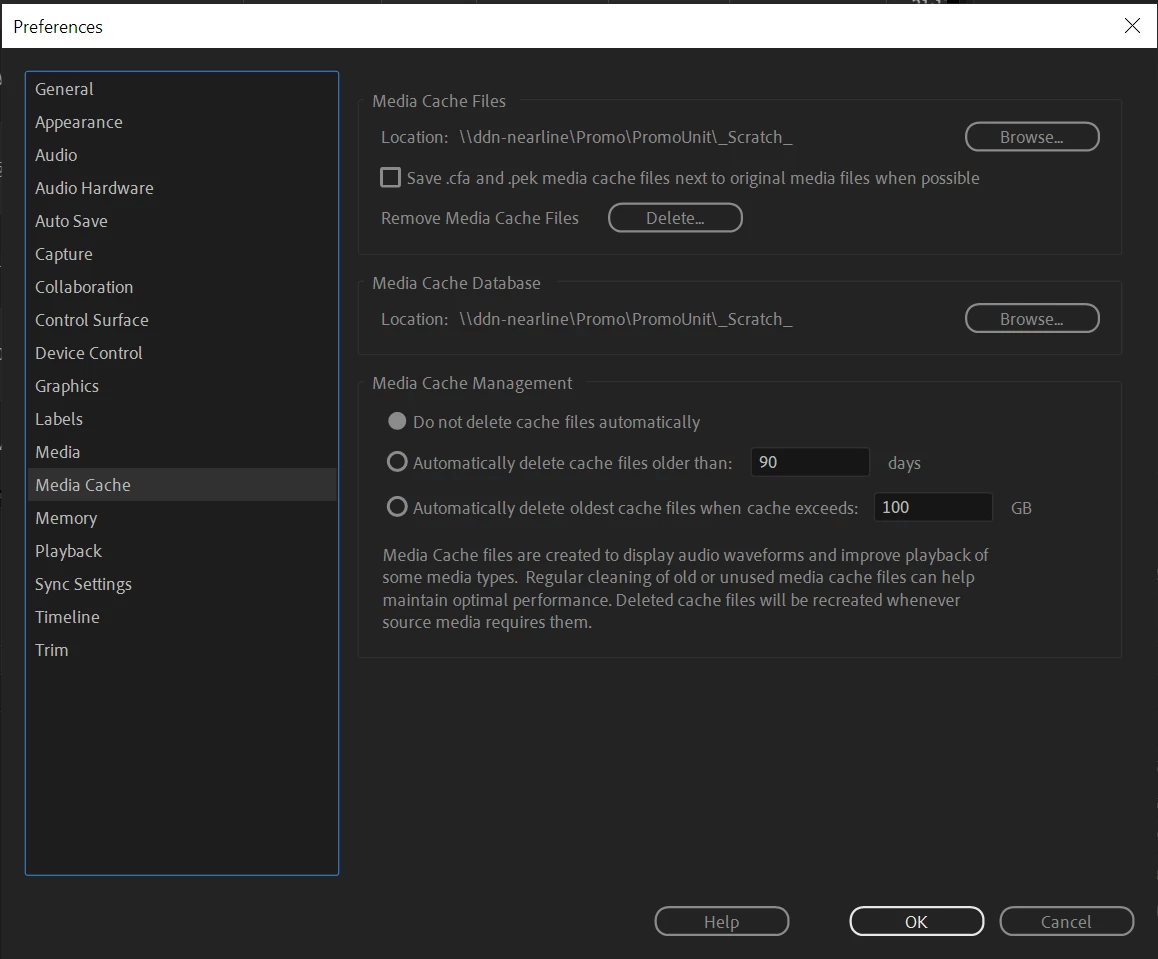
Task: Click Delete to remove media cache files
Action: (x=675, y=218)
